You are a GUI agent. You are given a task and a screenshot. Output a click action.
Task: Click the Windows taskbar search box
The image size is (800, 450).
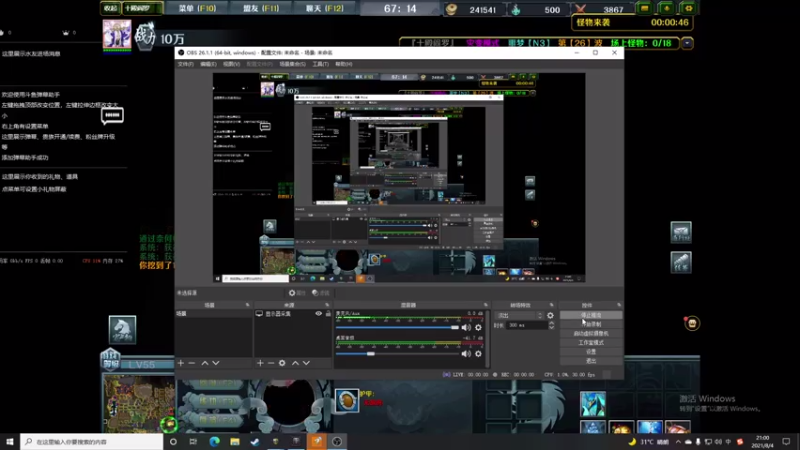point(92,442)
